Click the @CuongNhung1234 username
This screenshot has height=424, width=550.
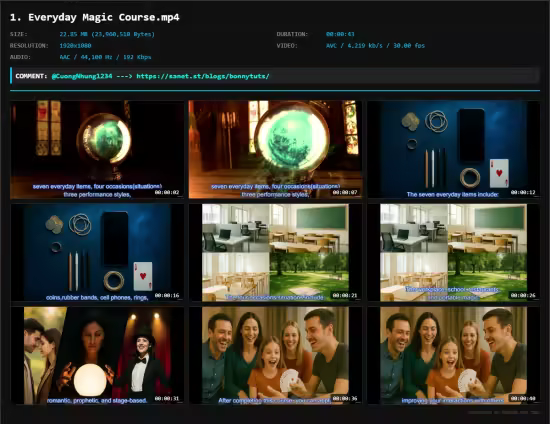pos(82,76)
